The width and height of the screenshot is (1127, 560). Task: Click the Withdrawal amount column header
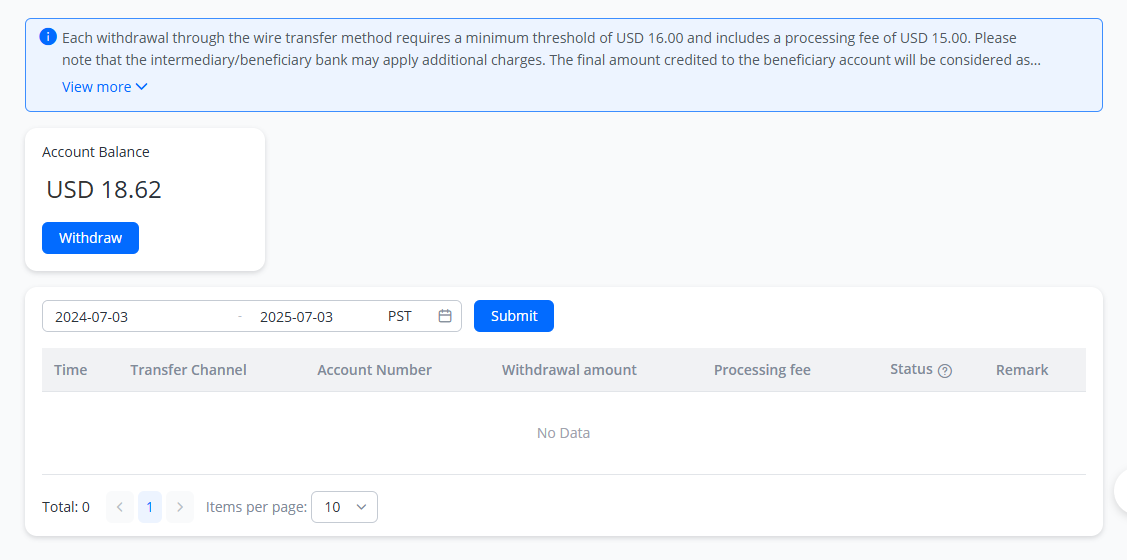click(x=569, y=370)
